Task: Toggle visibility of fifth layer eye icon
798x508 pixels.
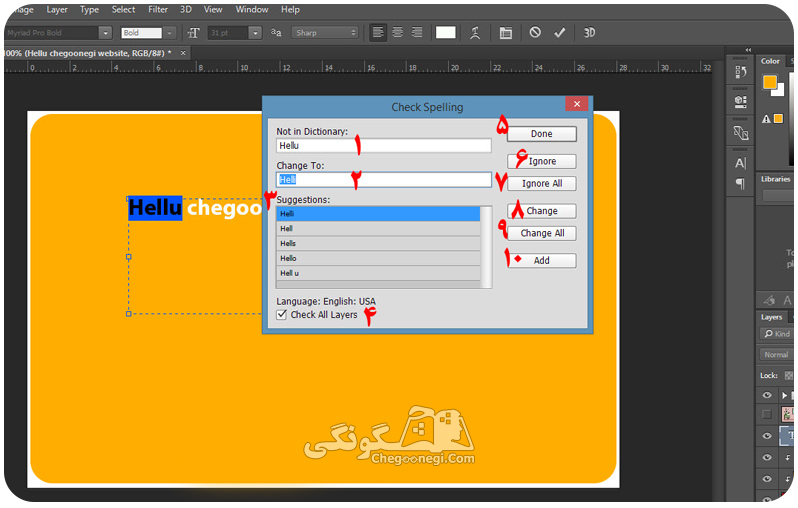Action: coord(767,479)
